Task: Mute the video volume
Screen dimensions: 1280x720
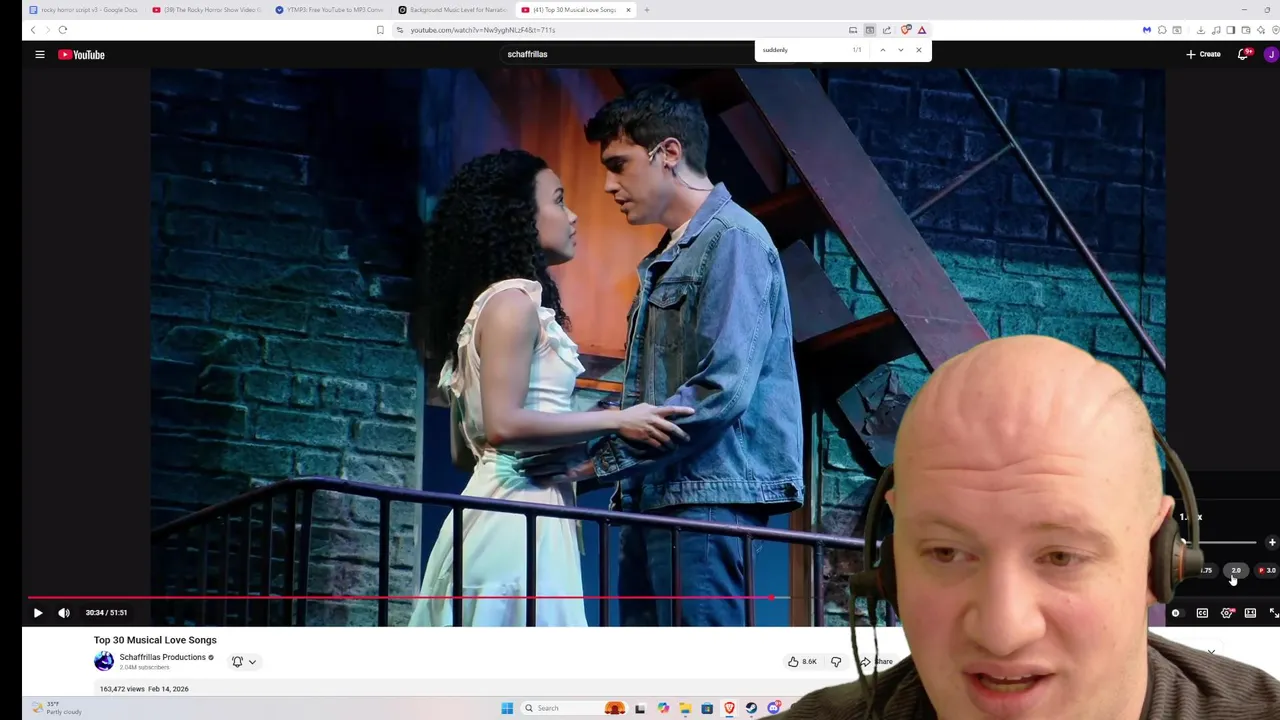Action: [x=64, y=613]
